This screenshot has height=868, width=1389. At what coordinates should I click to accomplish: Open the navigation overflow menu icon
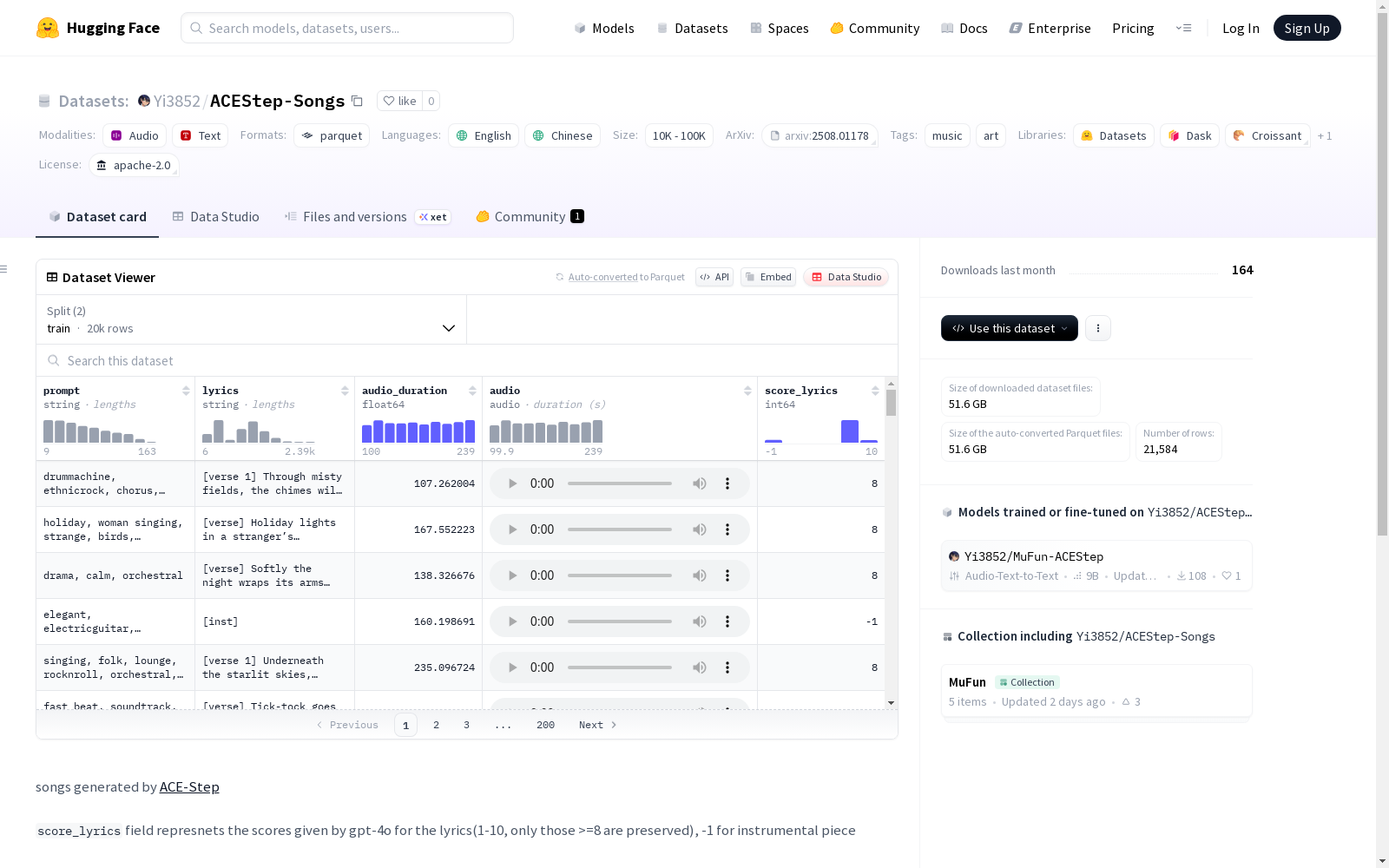(1183, 28)
